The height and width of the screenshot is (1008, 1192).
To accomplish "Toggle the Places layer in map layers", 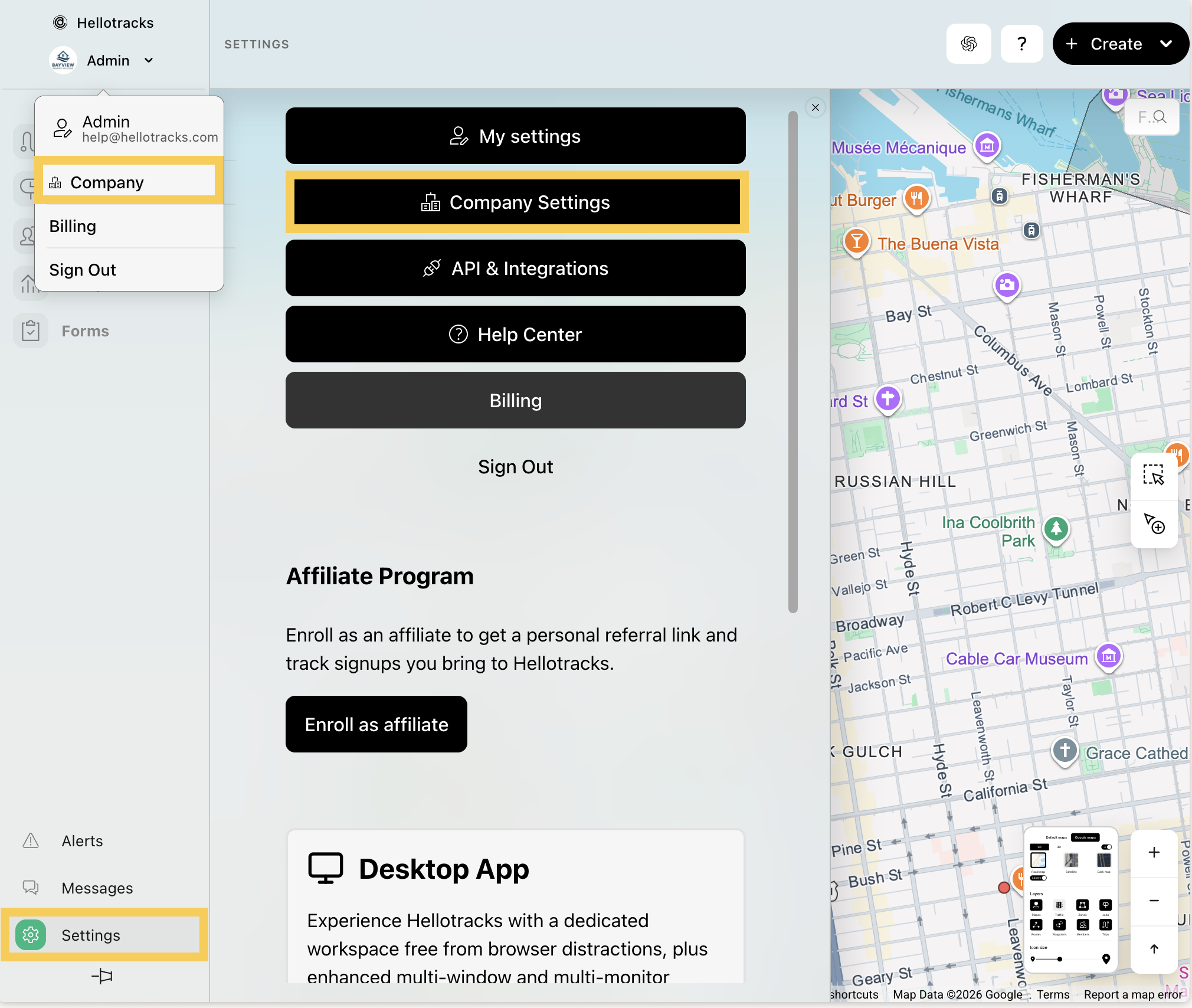I will (x=1036, y=905).
